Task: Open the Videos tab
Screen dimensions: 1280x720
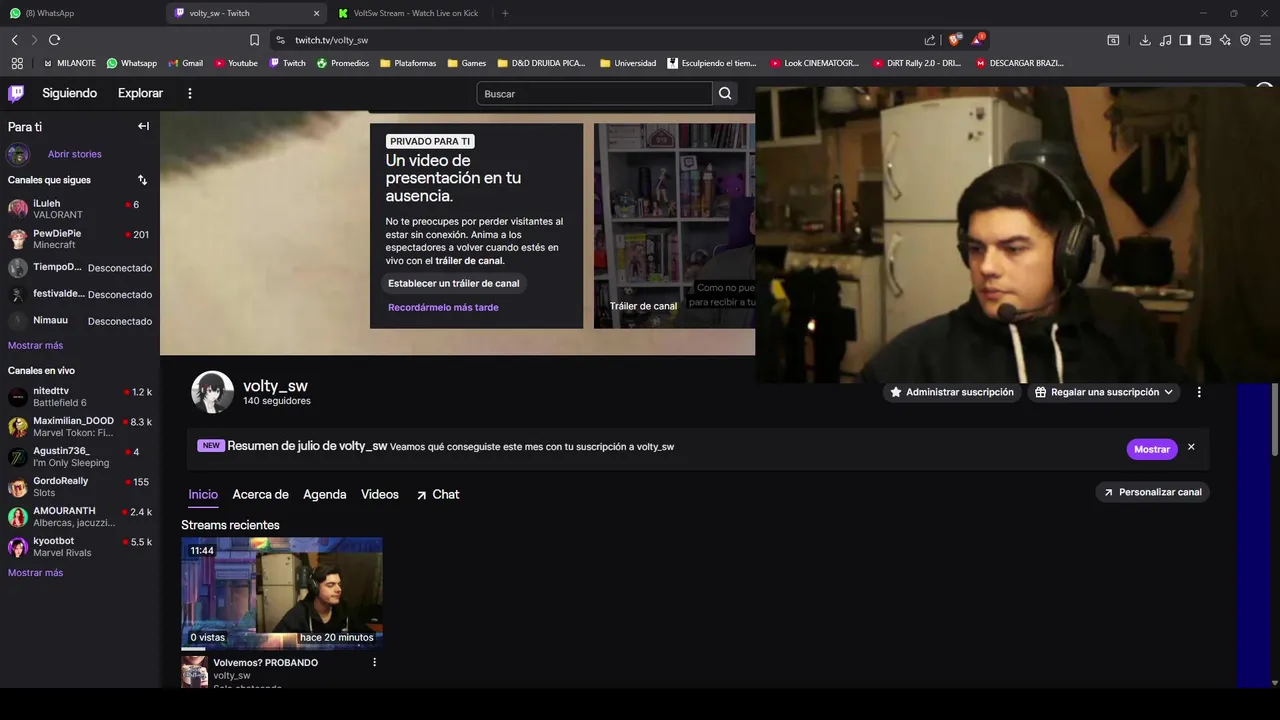Action: [x=380, y=495]
